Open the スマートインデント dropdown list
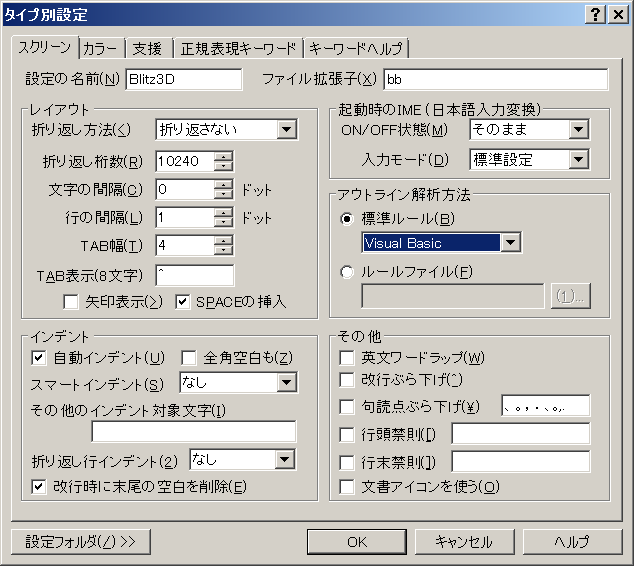Screen dimensions: 634x566 (x=287, y=382)
